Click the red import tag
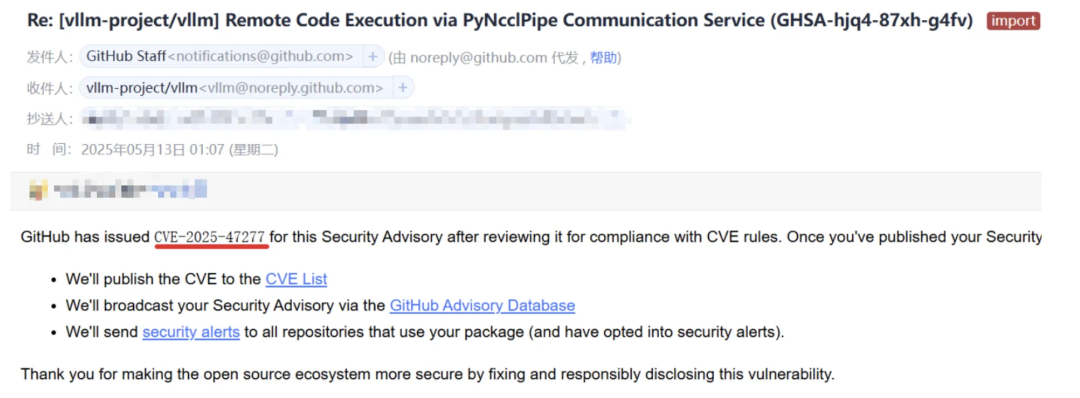Image resolution: width=1080 pixels, height=398 pixels. (x=1012, y=21)
